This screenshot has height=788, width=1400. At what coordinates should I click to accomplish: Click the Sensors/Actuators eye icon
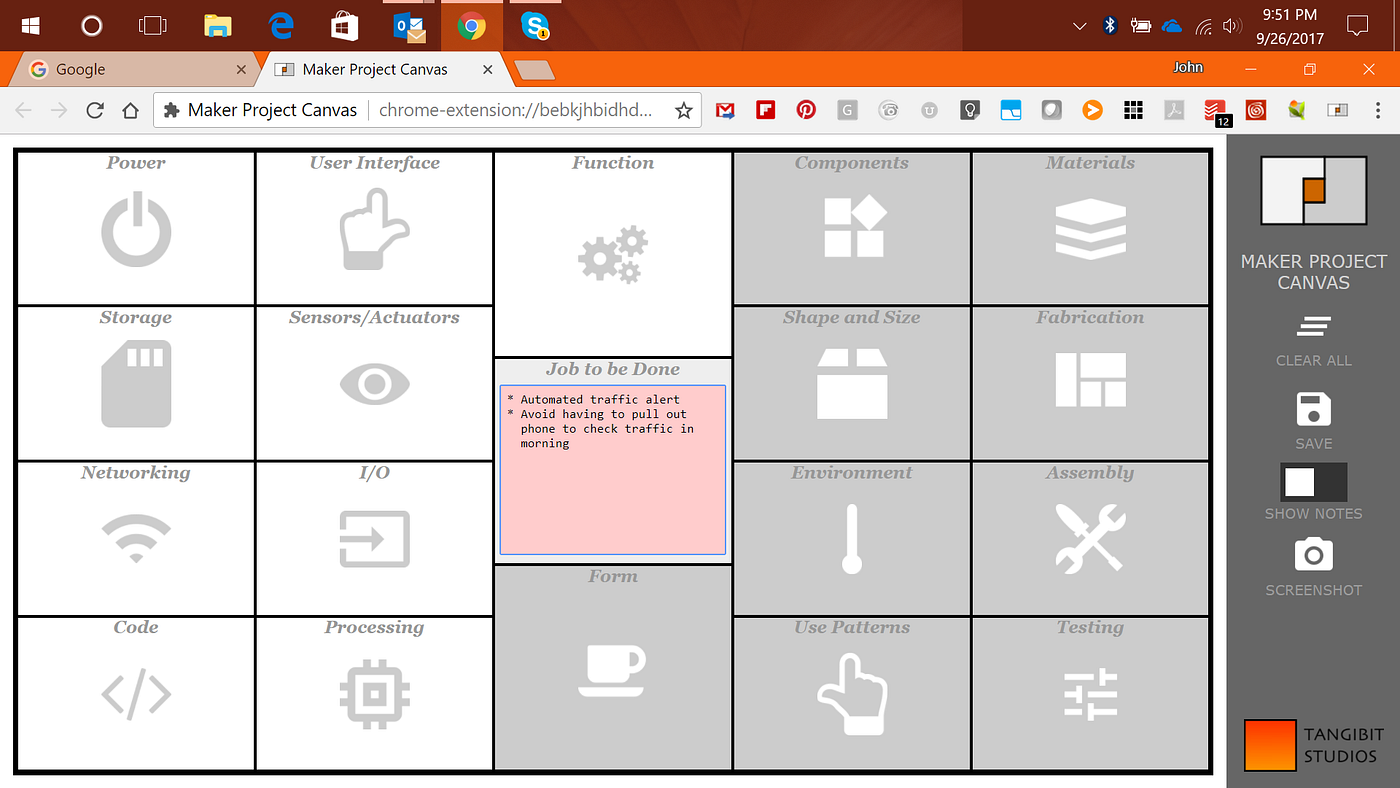[x=374, y=384]
